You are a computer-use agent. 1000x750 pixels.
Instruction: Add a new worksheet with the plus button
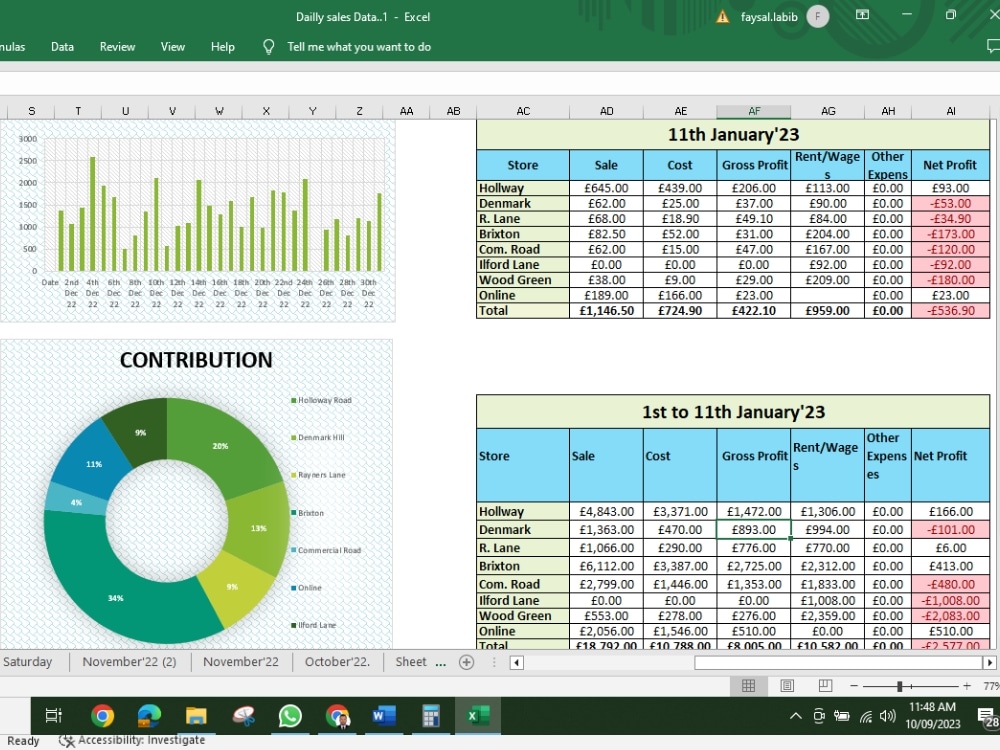pyautogui.click(x=466, y=661)
